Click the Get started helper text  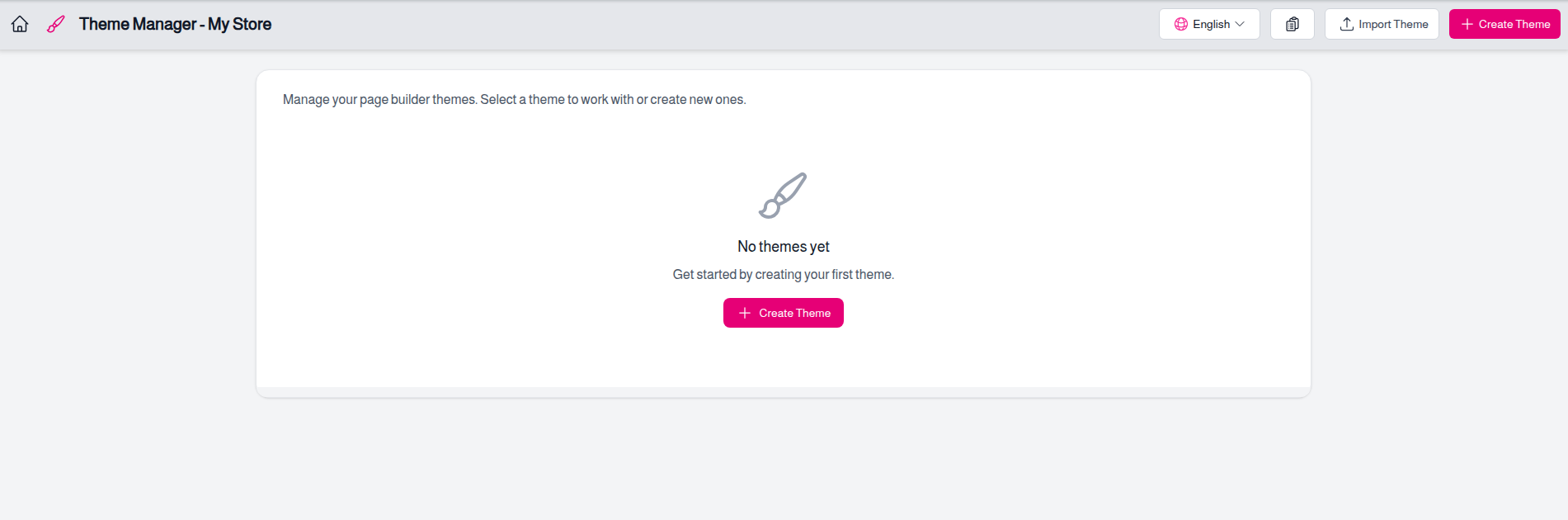point(783,273)
